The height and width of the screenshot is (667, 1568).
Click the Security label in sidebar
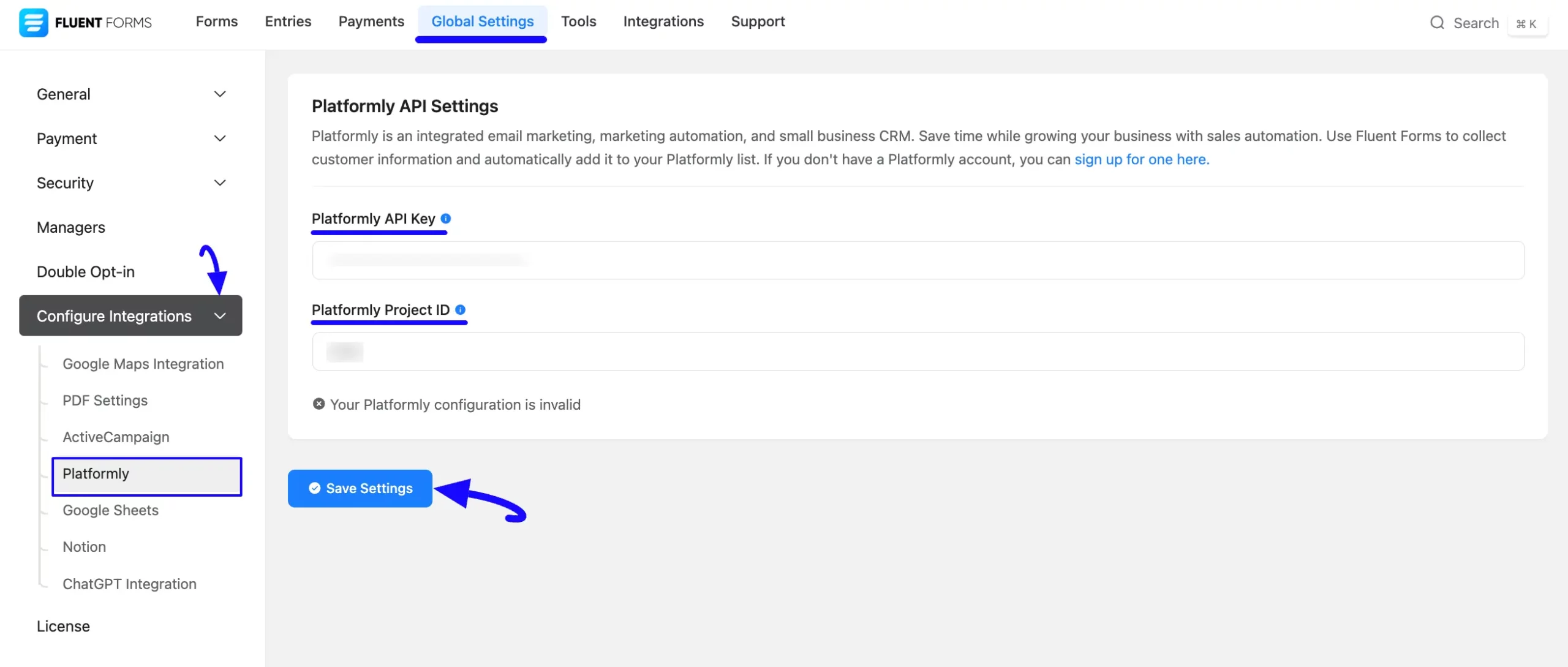[65, 183]
